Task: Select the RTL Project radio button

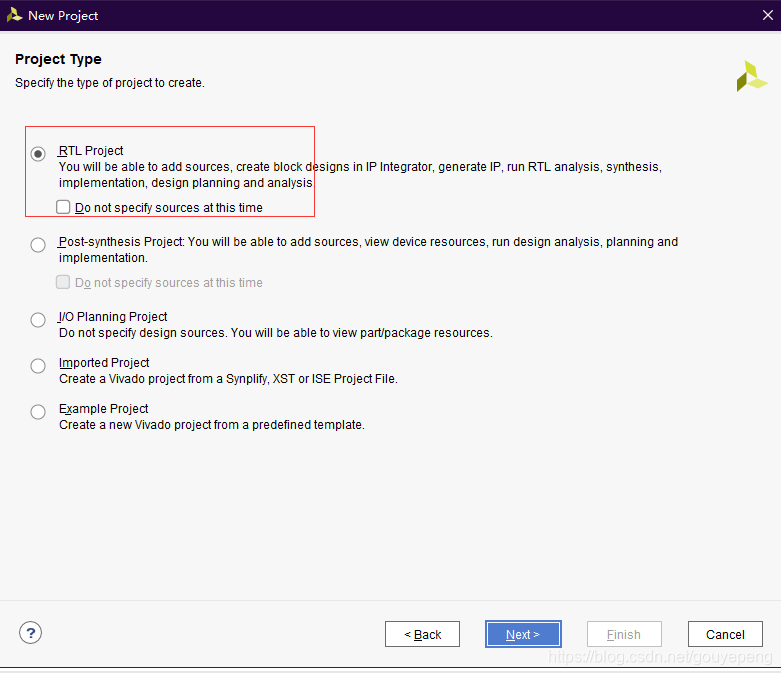Action: coord(38,153)
